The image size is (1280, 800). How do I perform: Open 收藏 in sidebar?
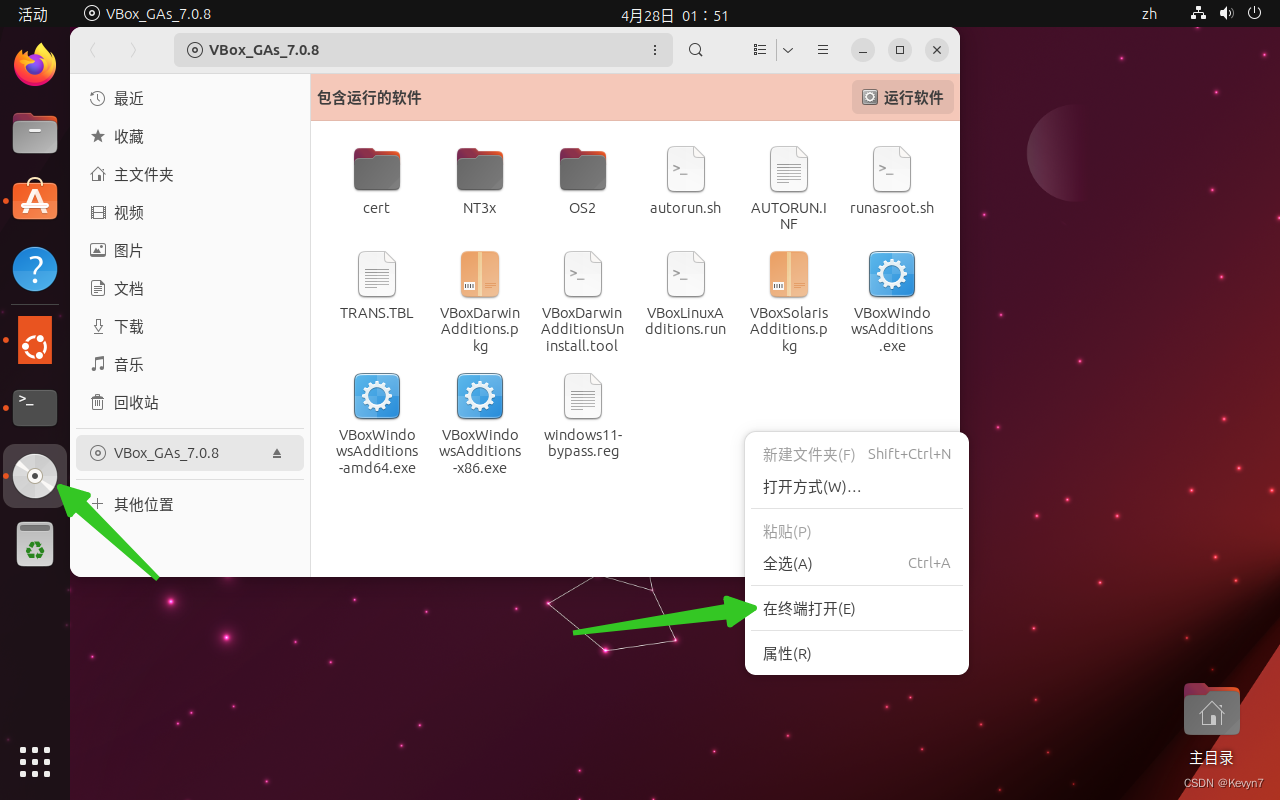[x=190, y=136]
